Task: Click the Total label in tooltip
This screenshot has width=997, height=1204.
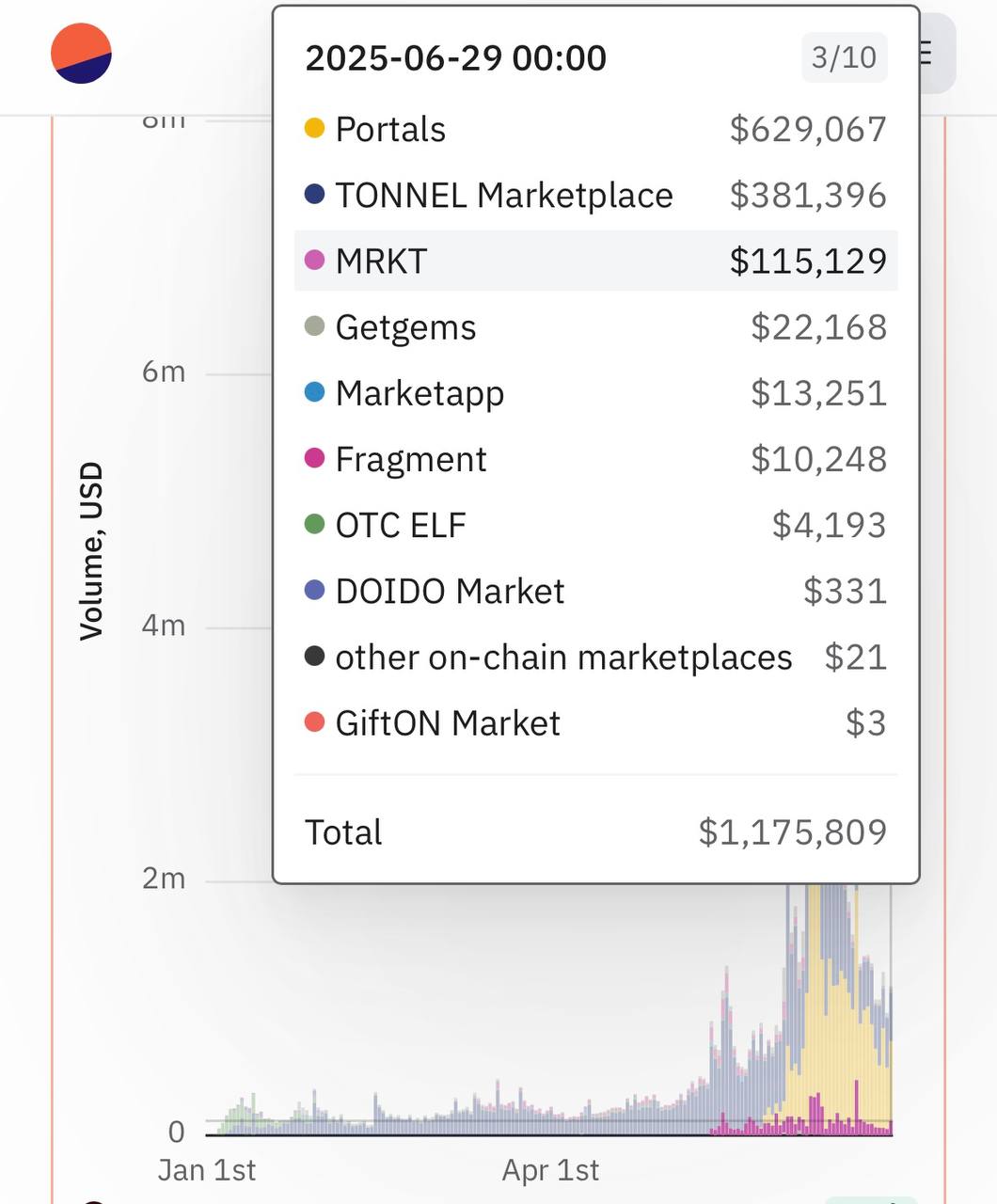Action: click(x=343, y=832)
